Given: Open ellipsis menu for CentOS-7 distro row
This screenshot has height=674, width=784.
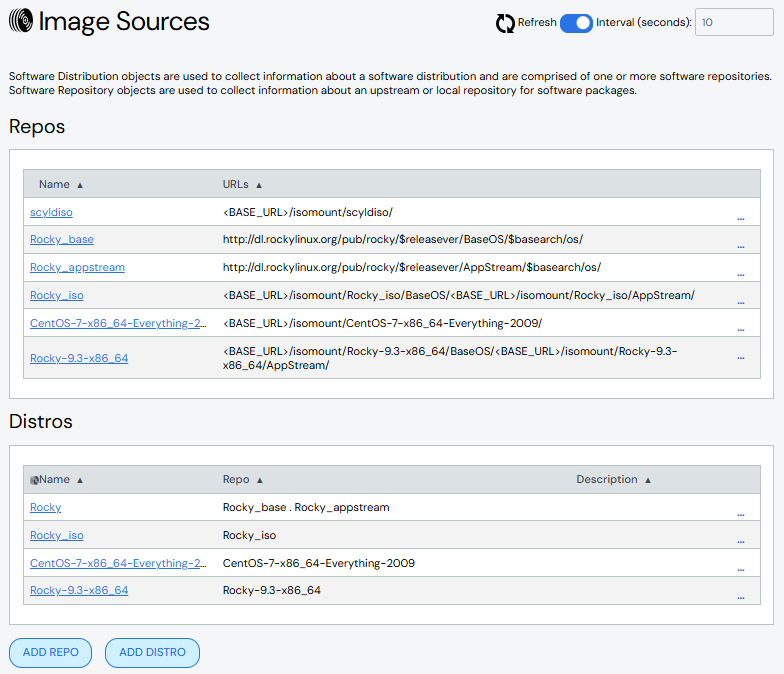Looking at the screenshot, I should [740, 570].
